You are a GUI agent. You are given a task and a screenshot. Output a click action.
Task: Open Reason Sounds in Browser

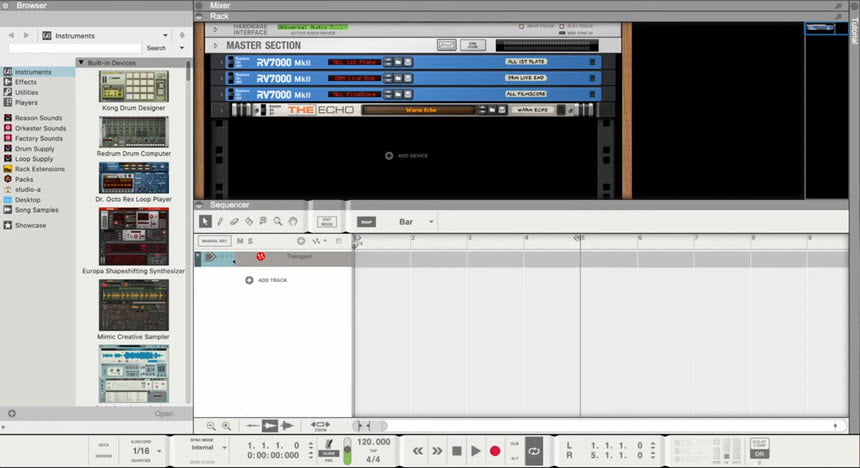click(38, 118)
